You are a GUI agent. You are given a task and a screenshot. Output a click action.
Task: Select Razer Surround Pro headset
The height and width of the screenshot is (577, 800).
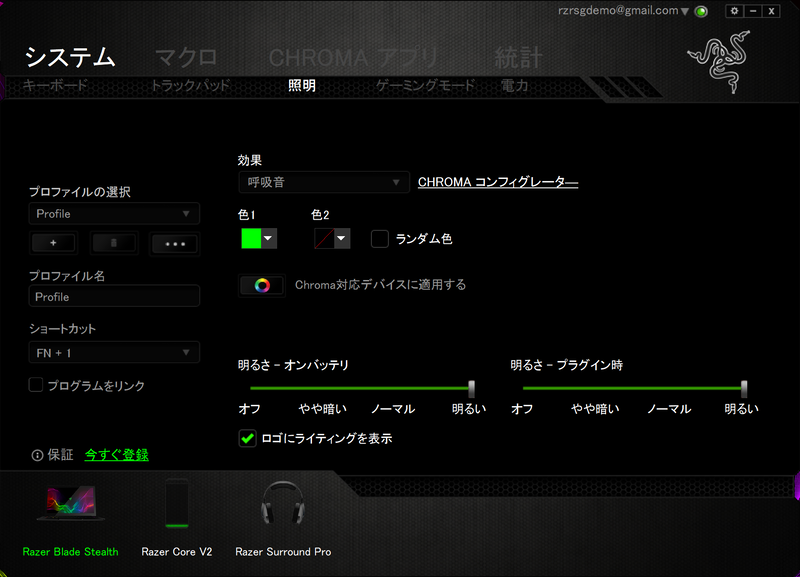283,519
